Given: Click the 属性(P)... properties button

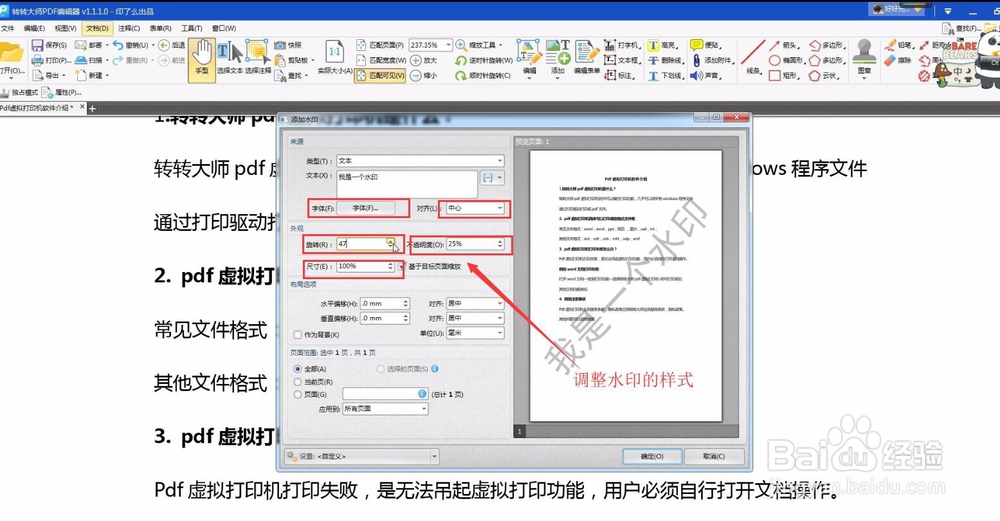Looking at the screenshot, I should coord(62,92).
